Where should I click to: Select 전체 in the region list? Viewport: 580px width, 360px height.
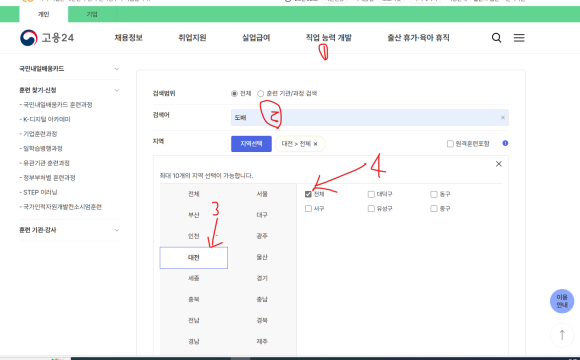(193, 194)
